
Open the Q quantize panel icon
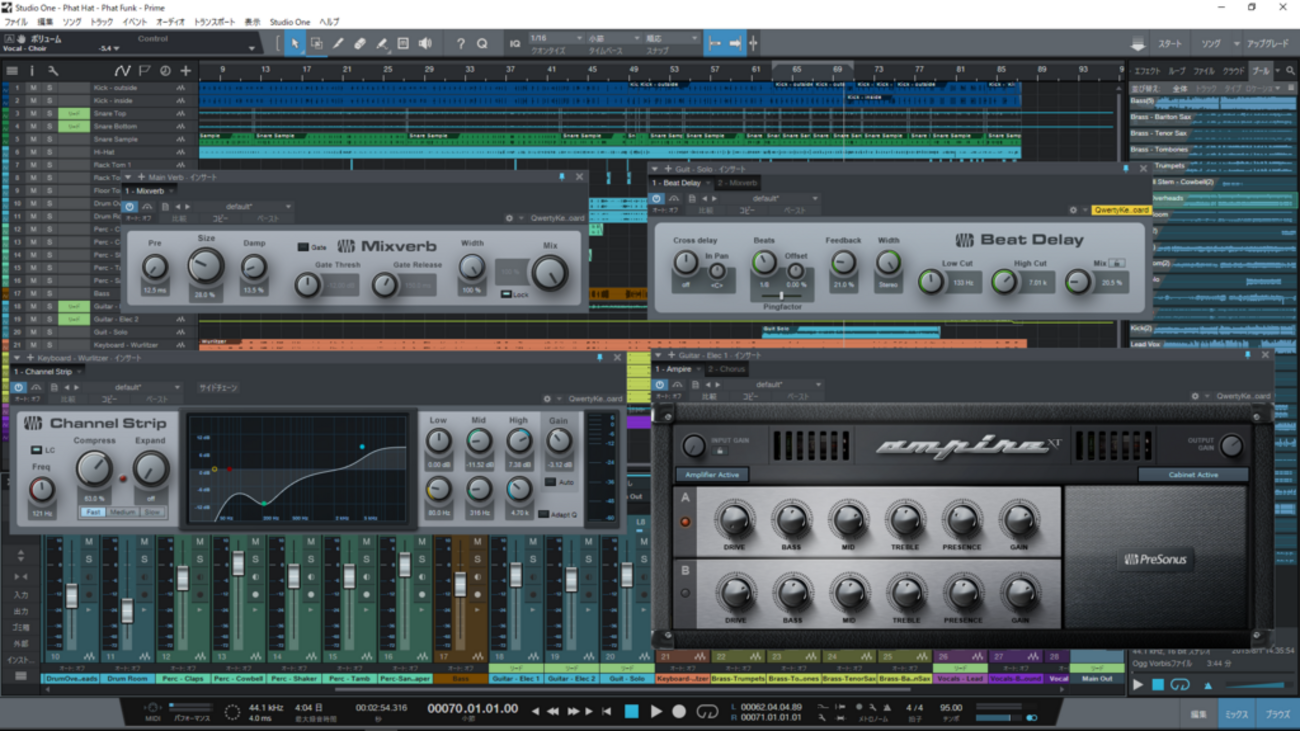point(482,43)
